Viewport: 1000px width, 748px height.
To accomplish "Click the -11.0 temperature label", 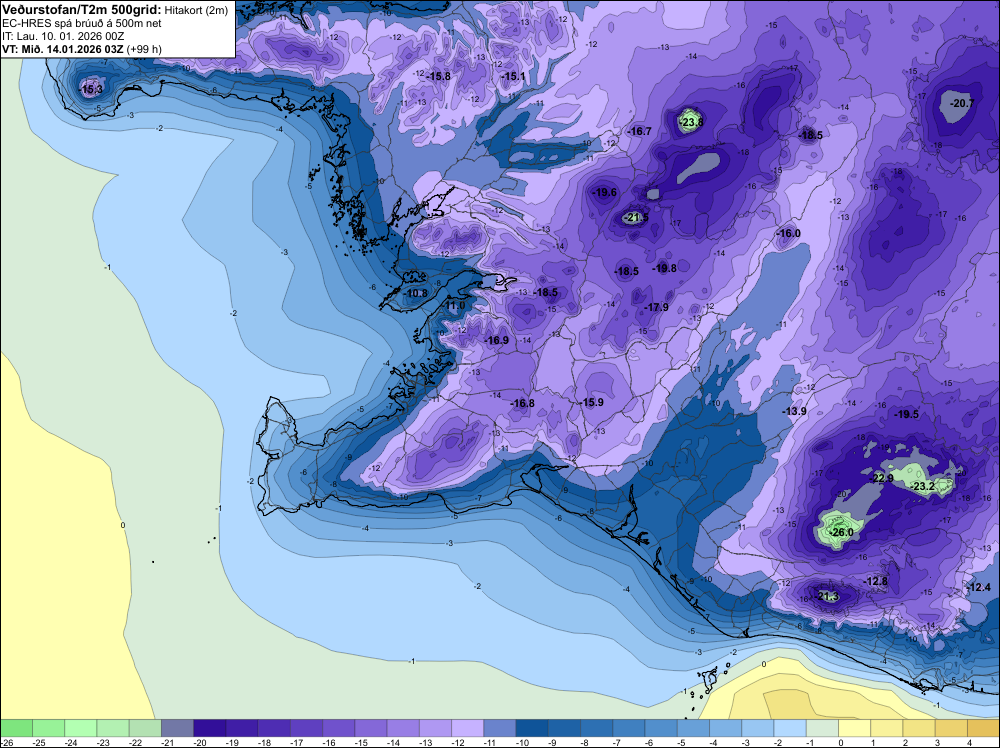I will 455,306.
